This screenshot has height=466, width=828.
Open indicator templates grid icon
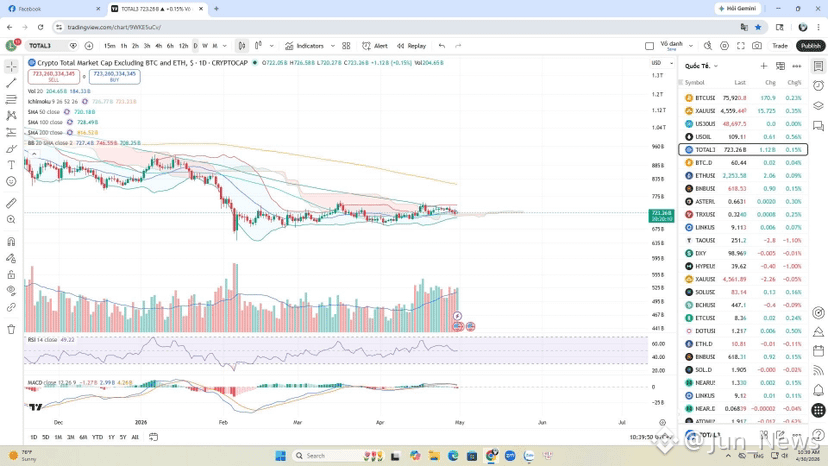[346, 46]
